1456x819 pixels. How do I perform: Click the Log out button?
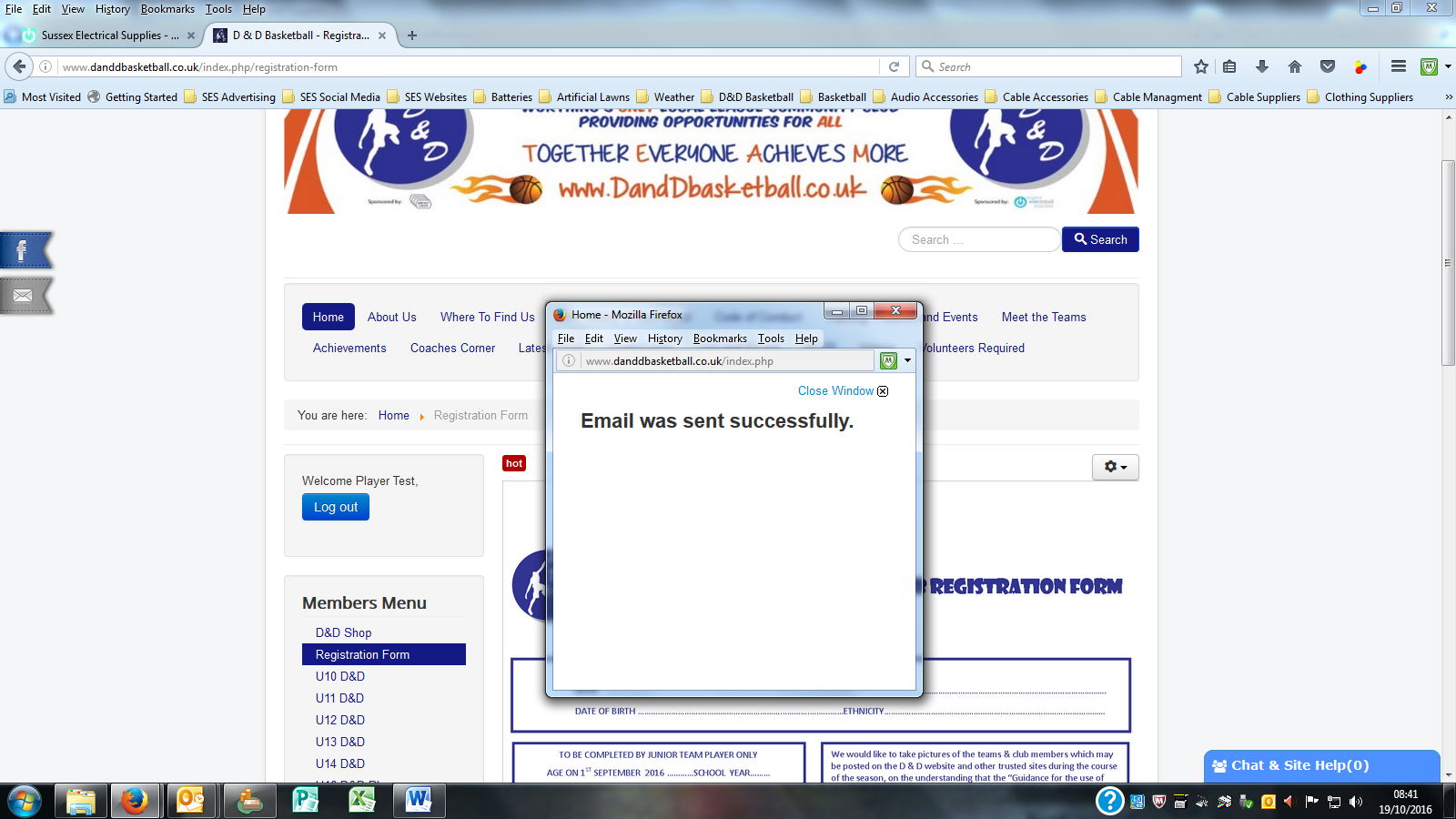click(336, 507)
